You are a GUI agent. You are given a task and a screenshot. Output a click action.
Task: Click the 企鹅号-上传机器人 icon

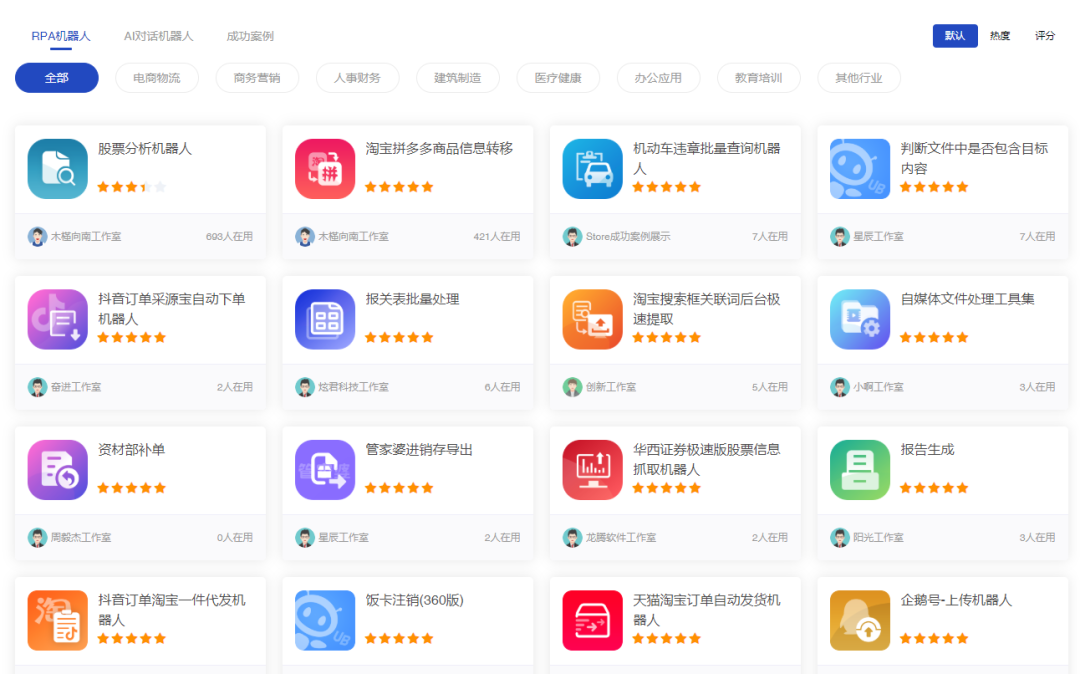860,620
